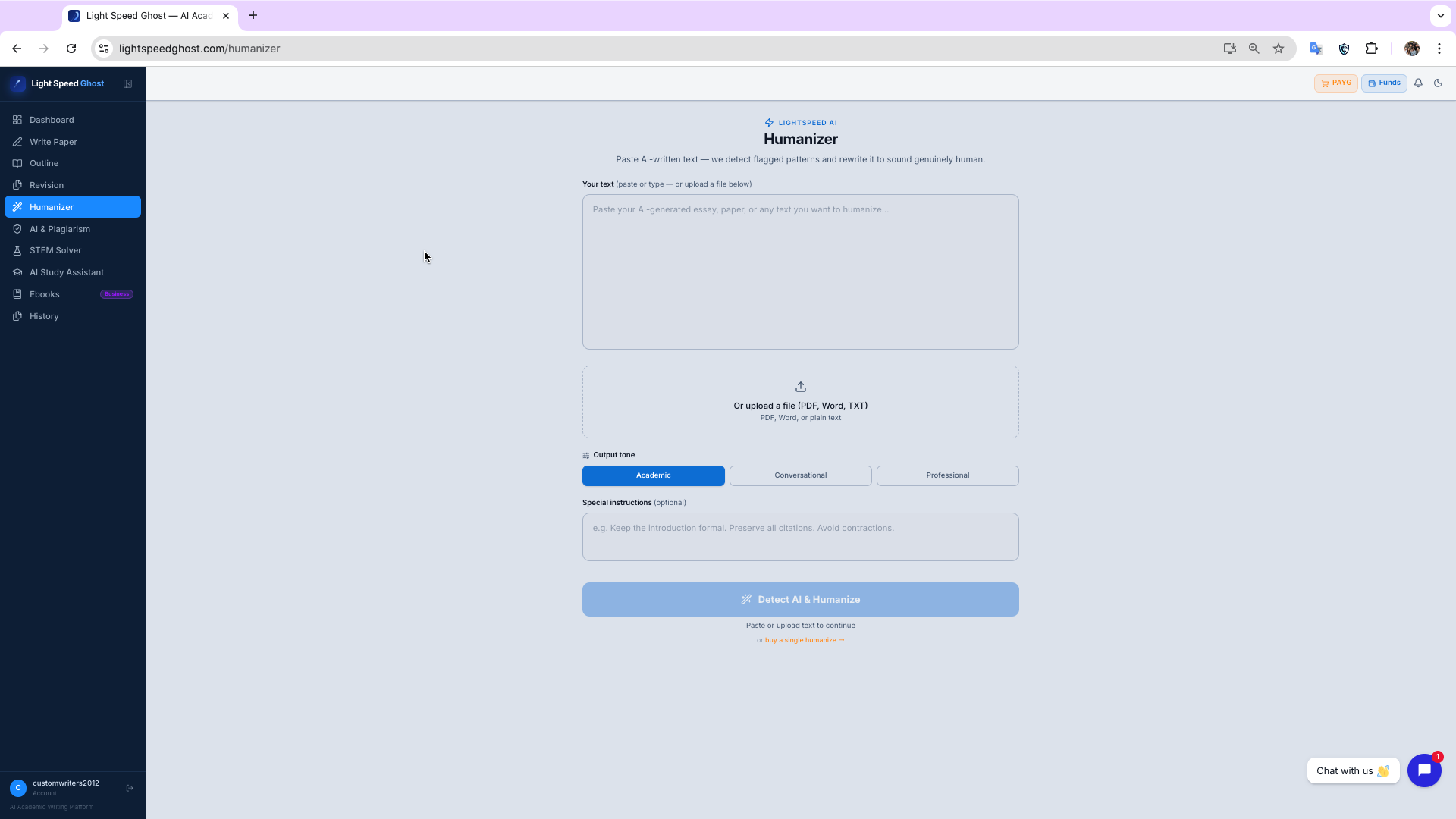The width and height of the screenshot is (1456, 819).
Task: Close the Light Speed Ghost tab
Action: tap(226, 15)
